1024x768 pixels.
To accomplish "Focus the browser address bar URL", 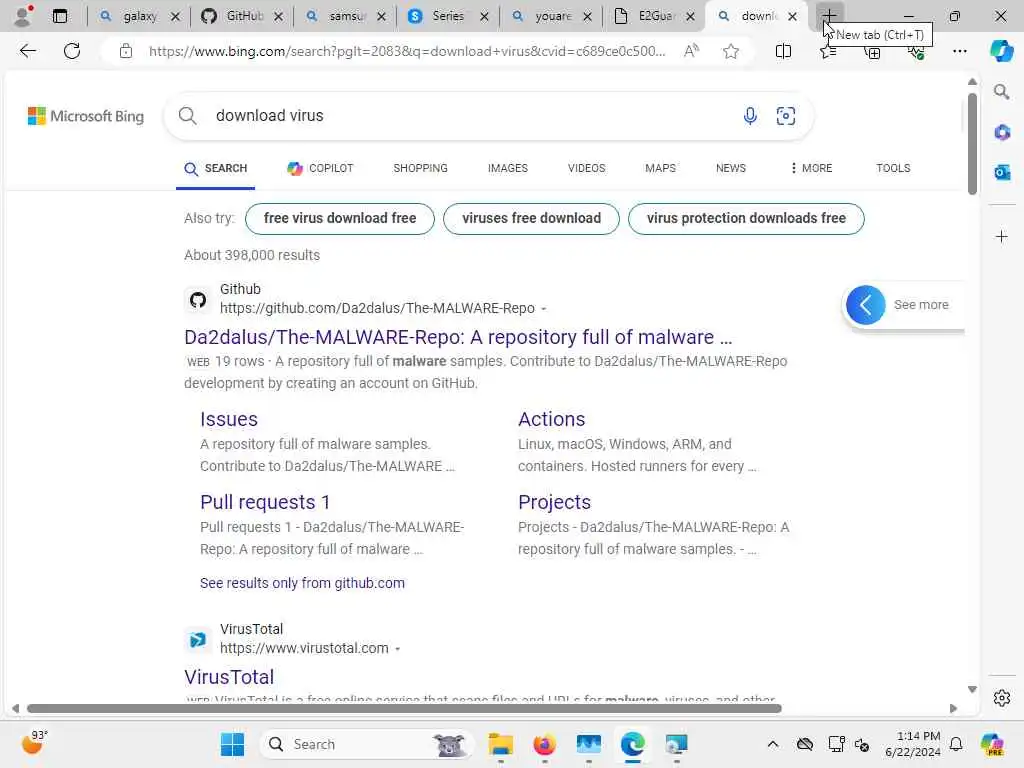I will point(407,51).
